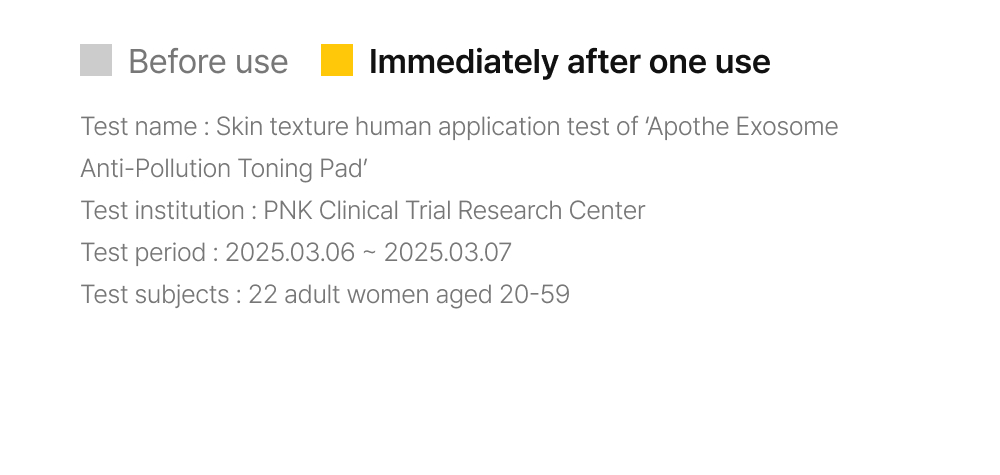This screenshot has height=475, width=1000.
Task: Click the tilde between the test dates
Action: tap(369, 254)
